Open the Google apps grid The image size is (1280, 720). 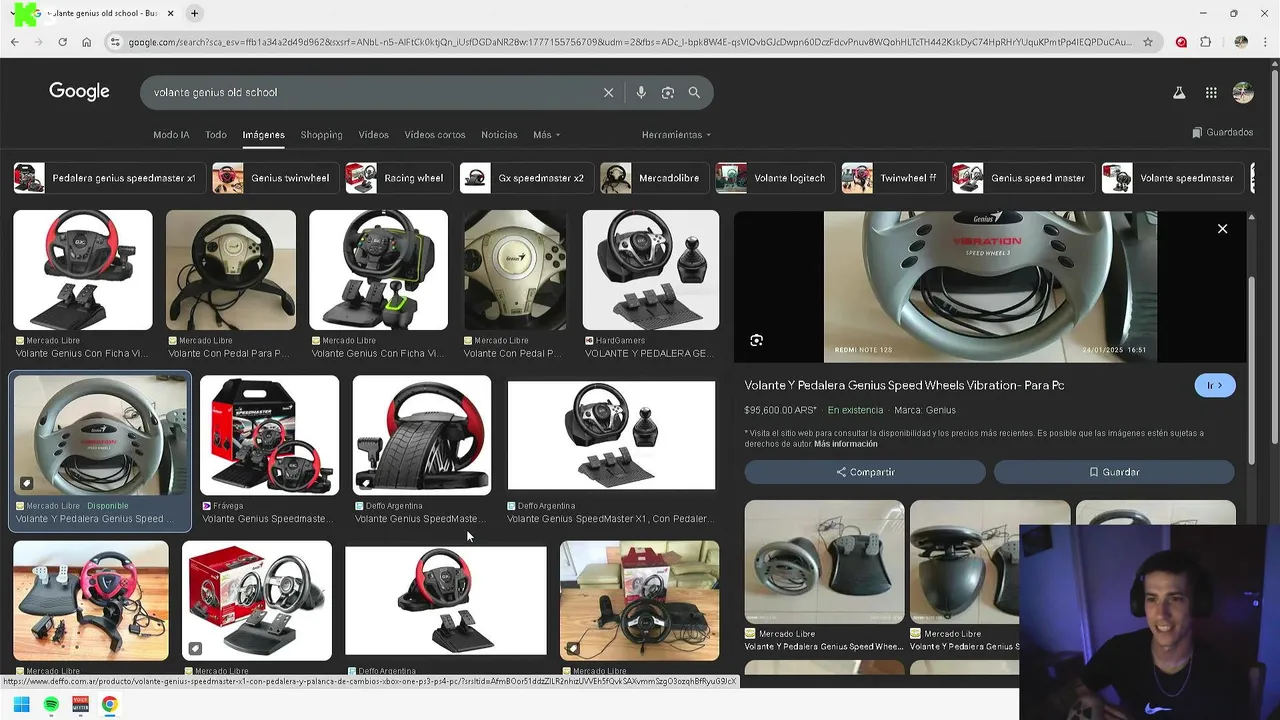[1211, 92]
